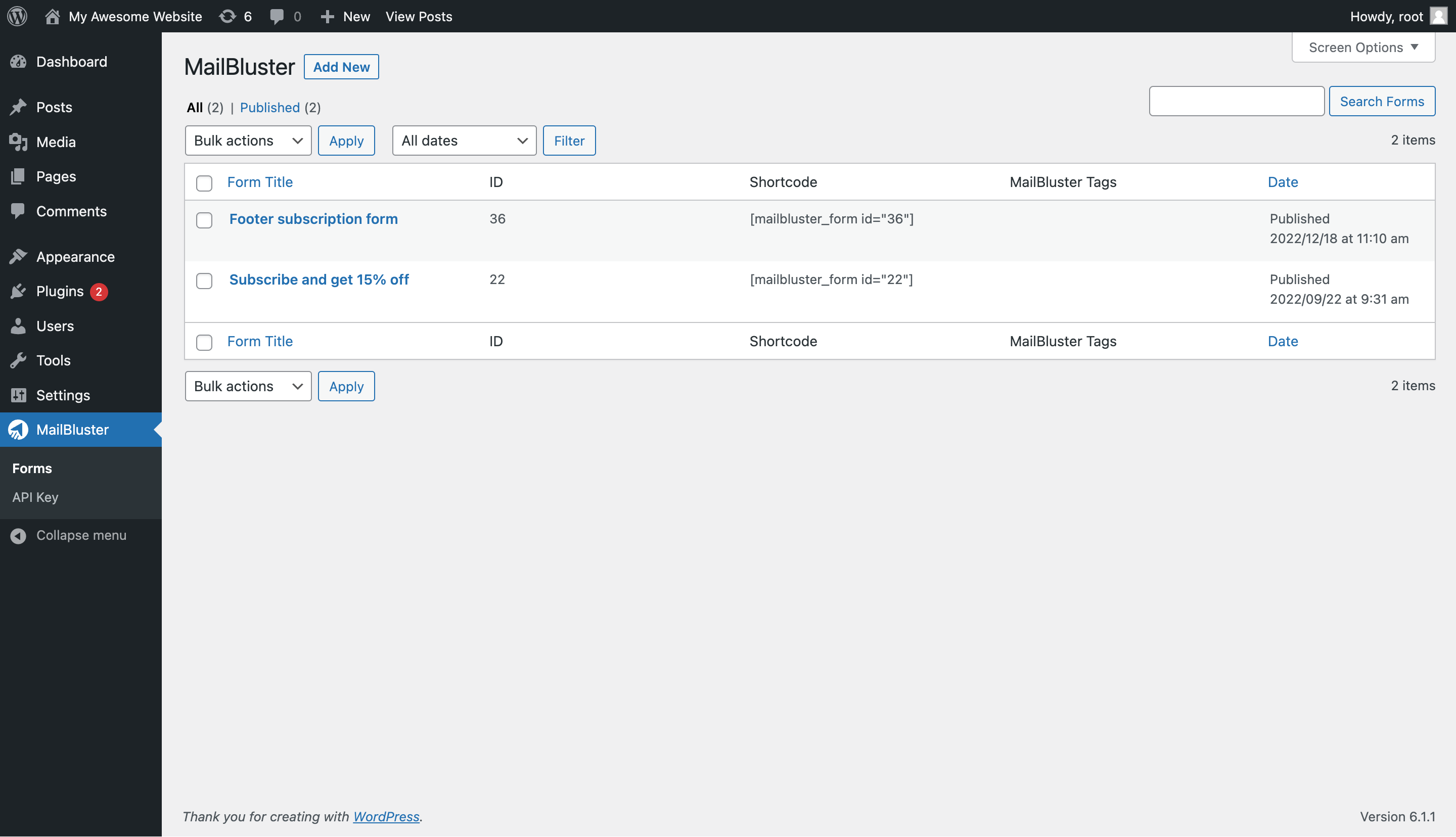Open the top Bulk actions dropdown
The width and height of the screenshot is (1456, 837).
(248, 141)
